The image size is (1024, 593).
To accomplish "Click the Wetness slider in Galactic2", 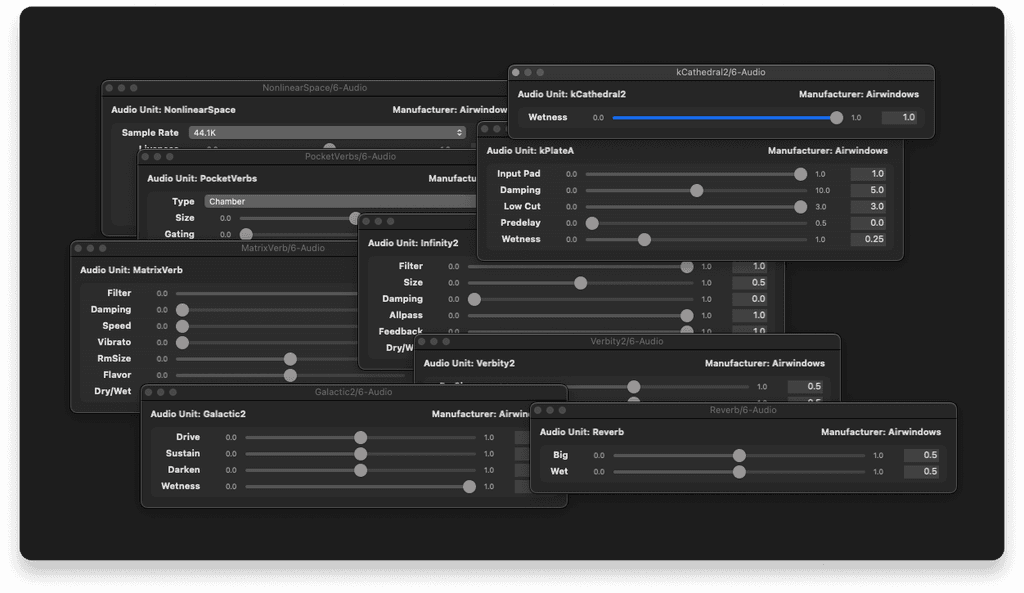I will point(469,486).
